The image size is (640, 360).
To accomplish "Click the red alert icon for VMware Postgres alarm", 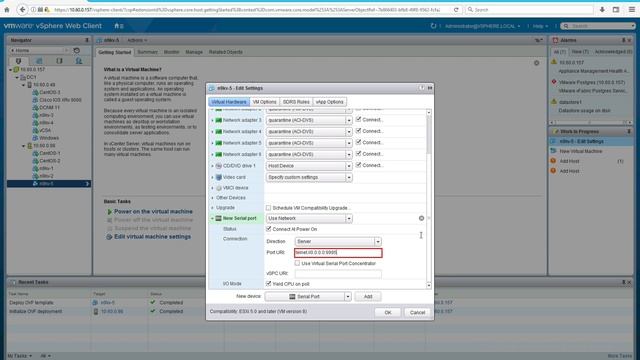I will point(554,82).
